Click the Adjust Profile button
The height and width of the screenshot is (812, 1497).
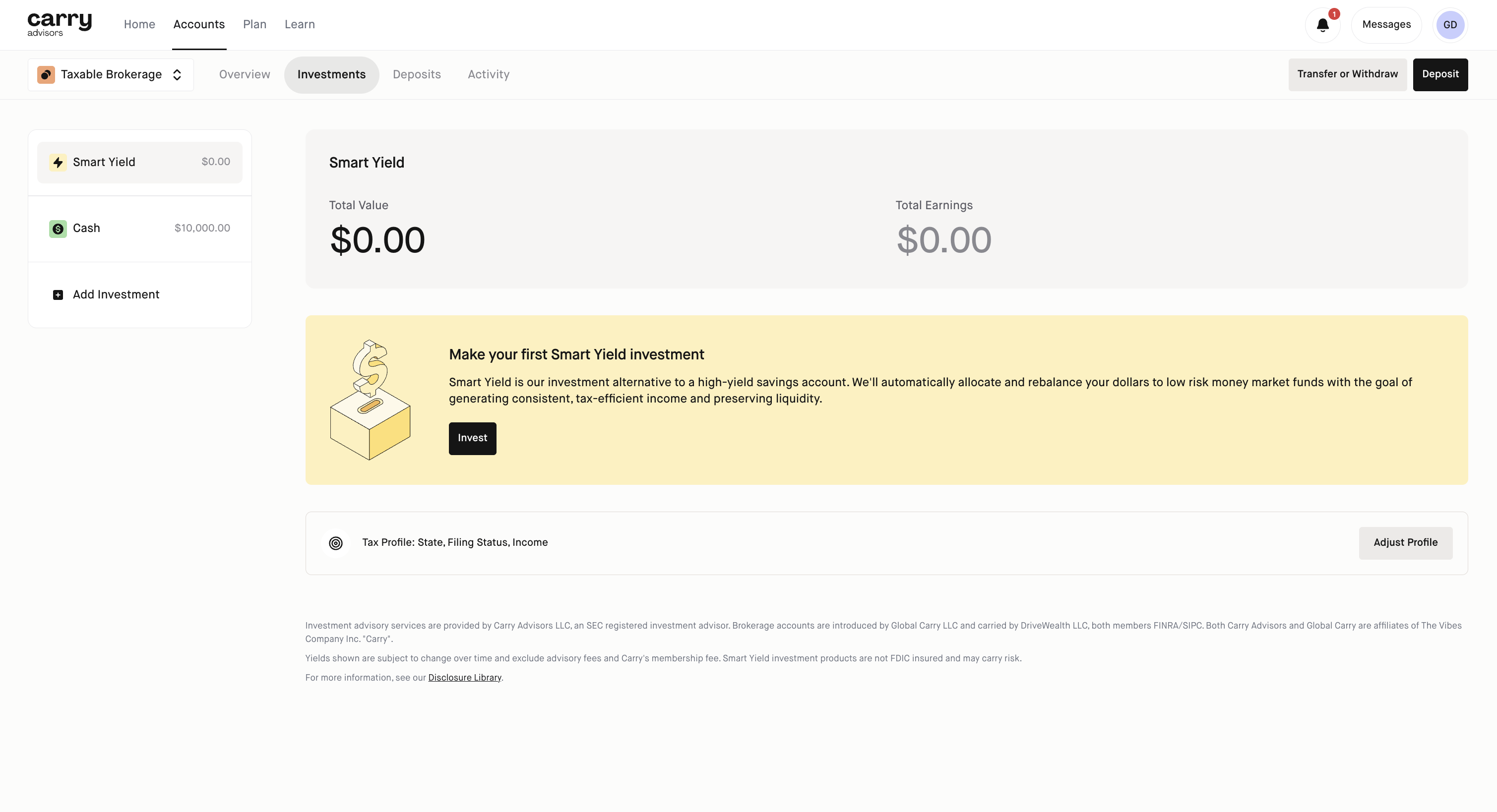(x=1405, y=543)
